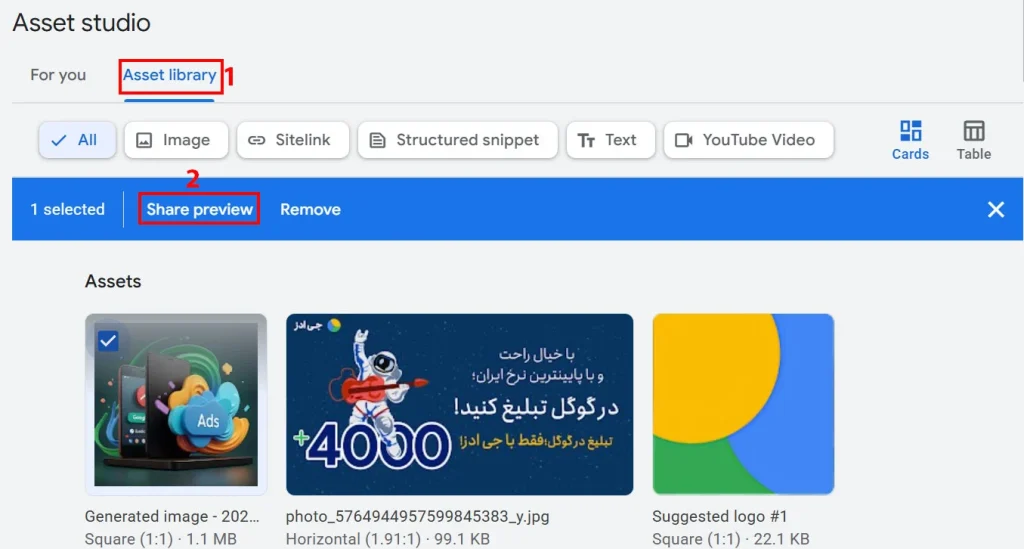Image resolution: width=1024 pixels, height=549 pixels.
Task: Click the Square (1:1) · 1.1 MB text
Action: pos(161,539)
